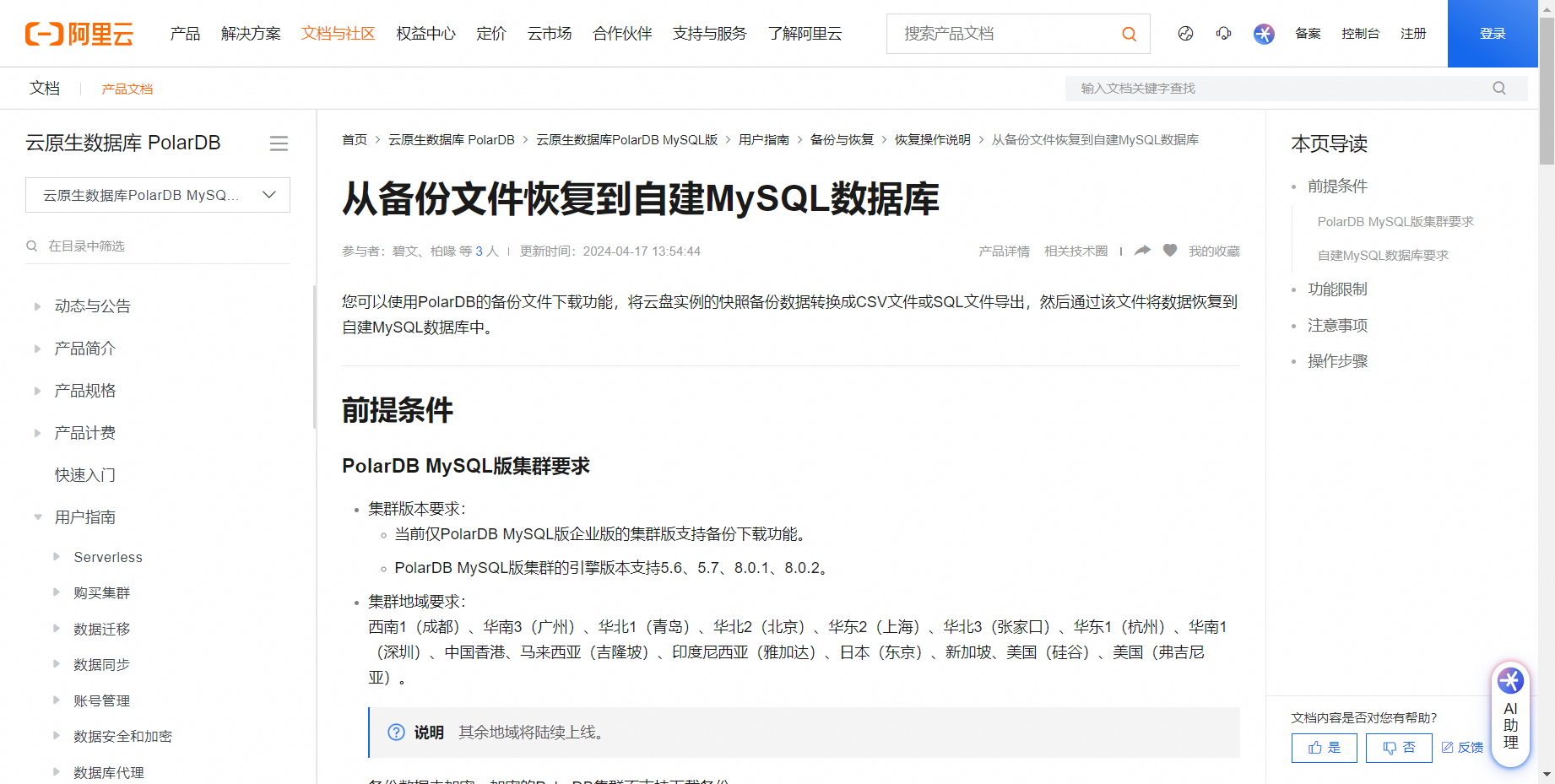Open 数据库代理 in the tree
Screen dimensions: 1555x784
pos(109,772)
